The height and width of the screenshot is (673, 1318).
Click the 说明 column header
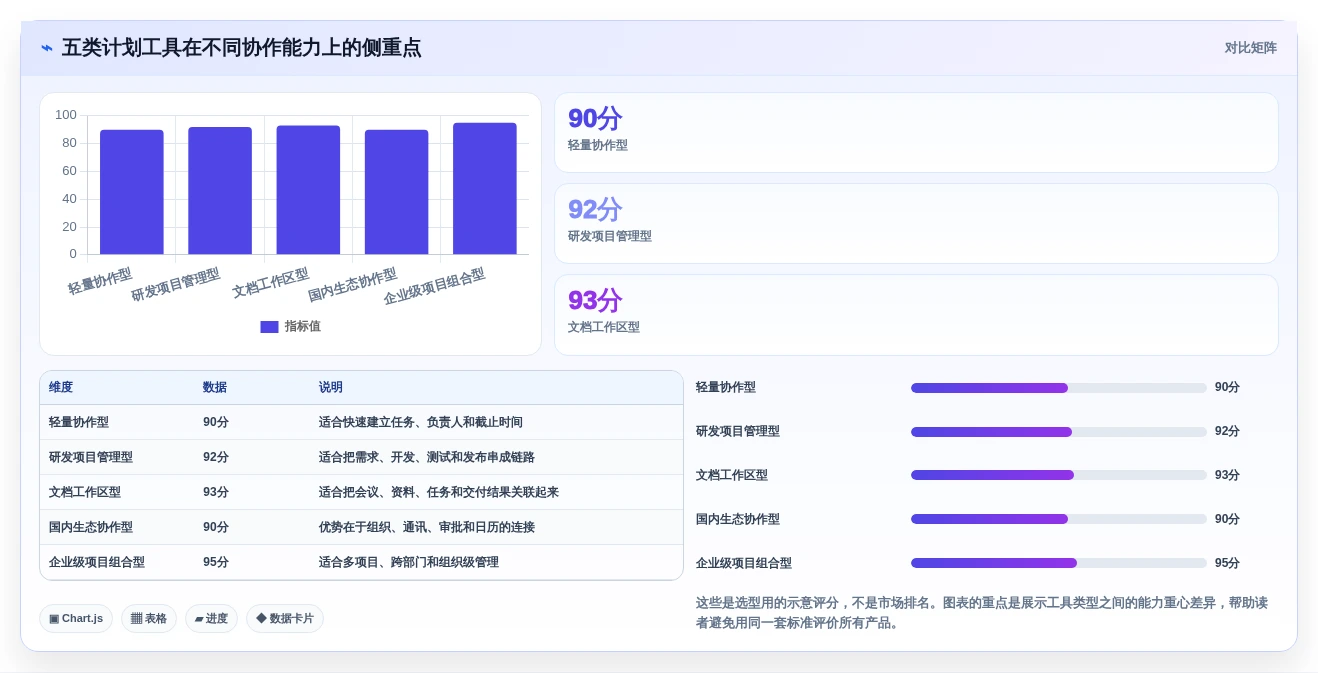click(x=331, y=387)
